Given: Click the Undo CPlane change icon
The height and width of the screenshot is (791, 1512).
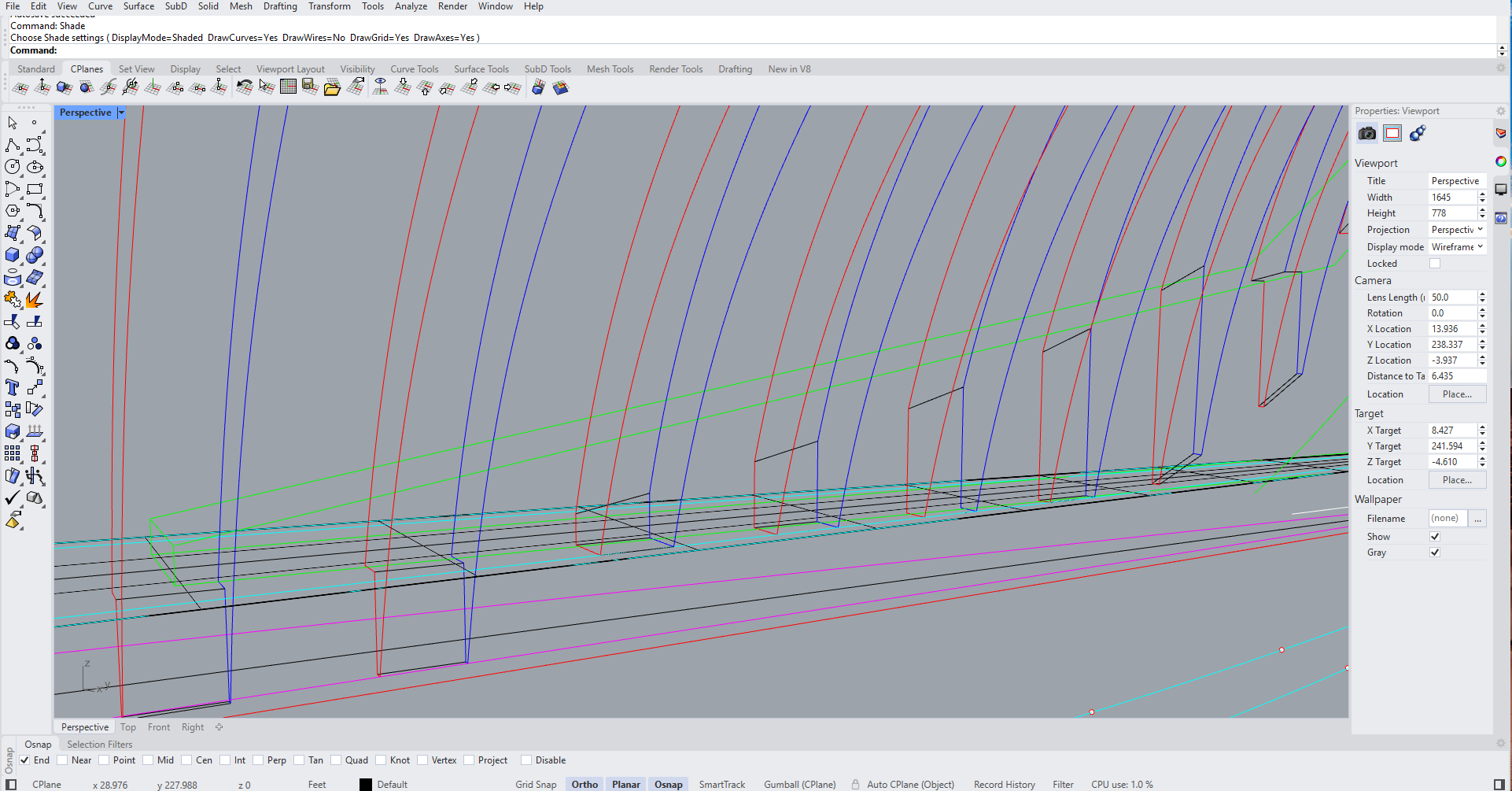Looking at the screenshot, I should (244, 87).
